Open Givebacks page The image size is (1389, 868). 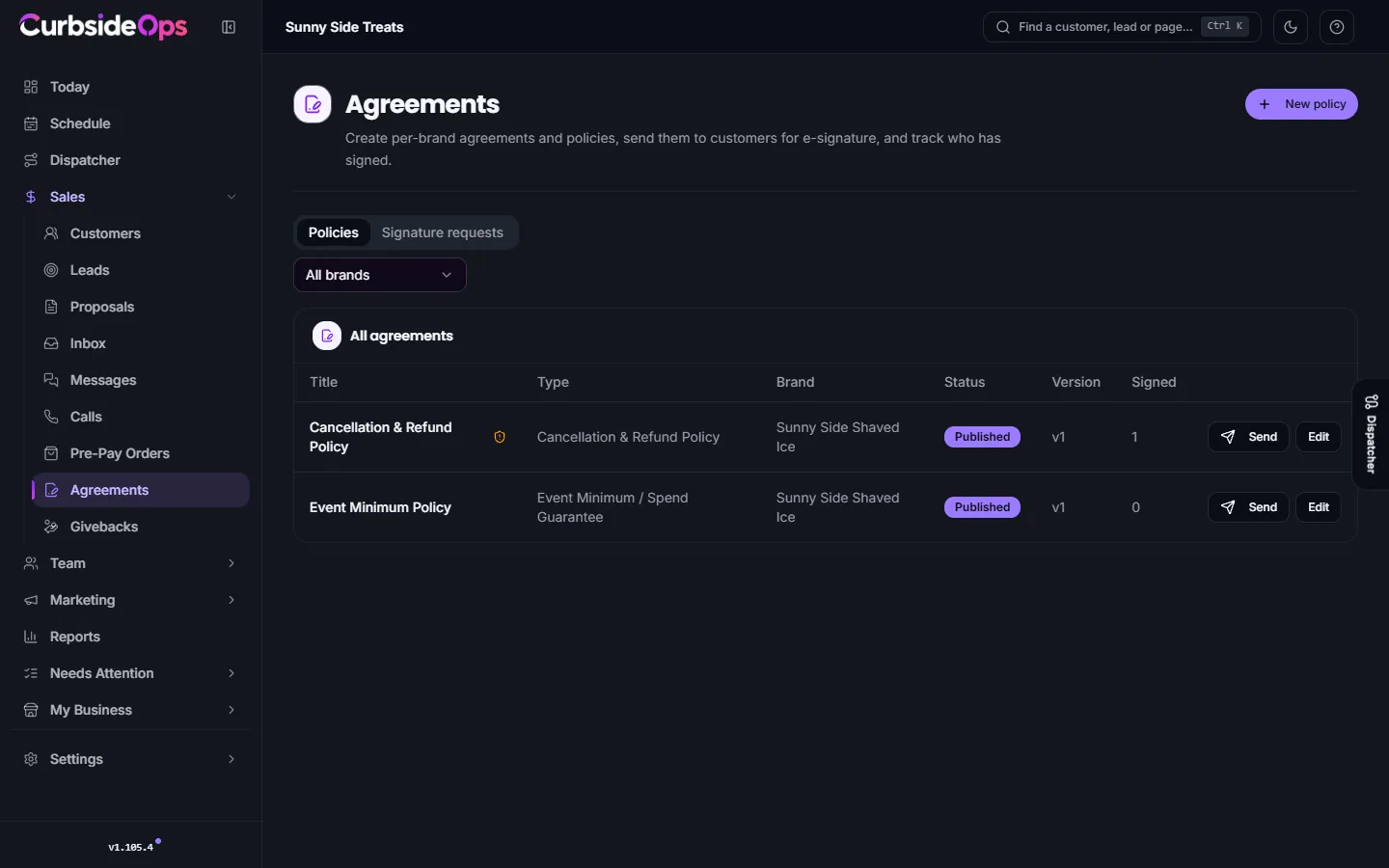click(x=141, y=527)
